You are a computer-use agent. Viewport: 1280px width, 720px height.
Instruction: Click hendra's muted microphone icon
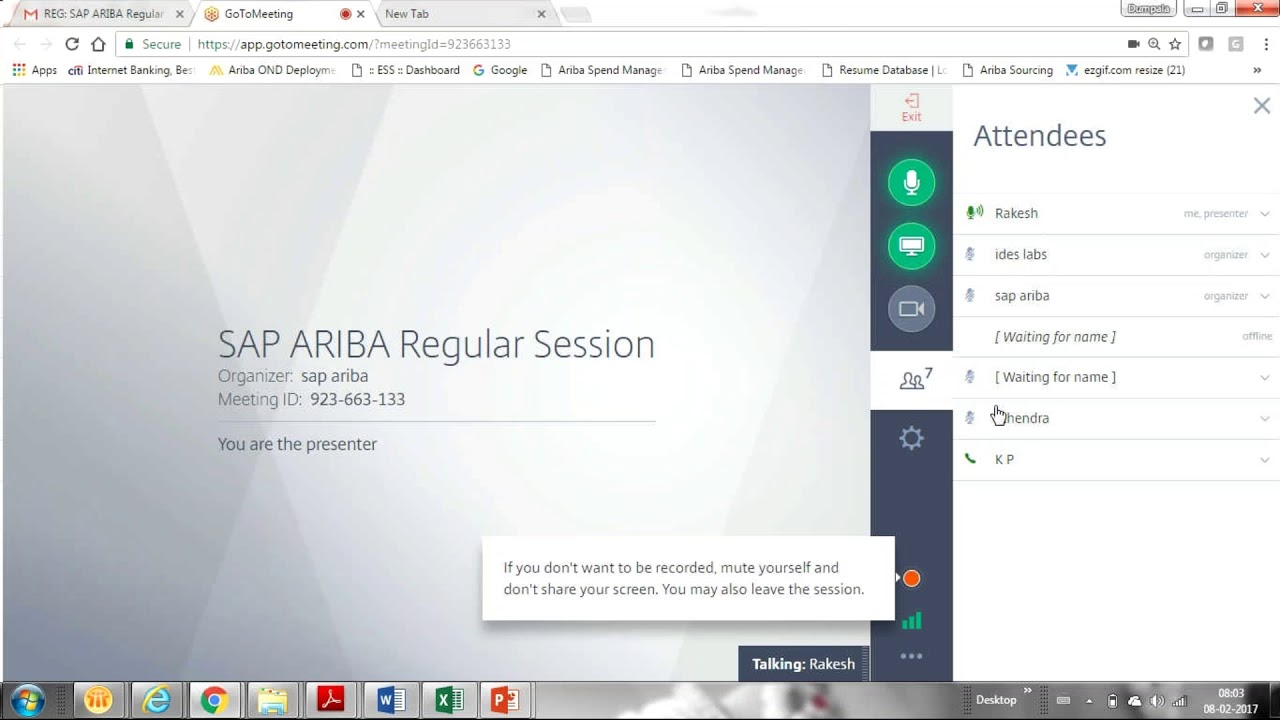point(970,418)
